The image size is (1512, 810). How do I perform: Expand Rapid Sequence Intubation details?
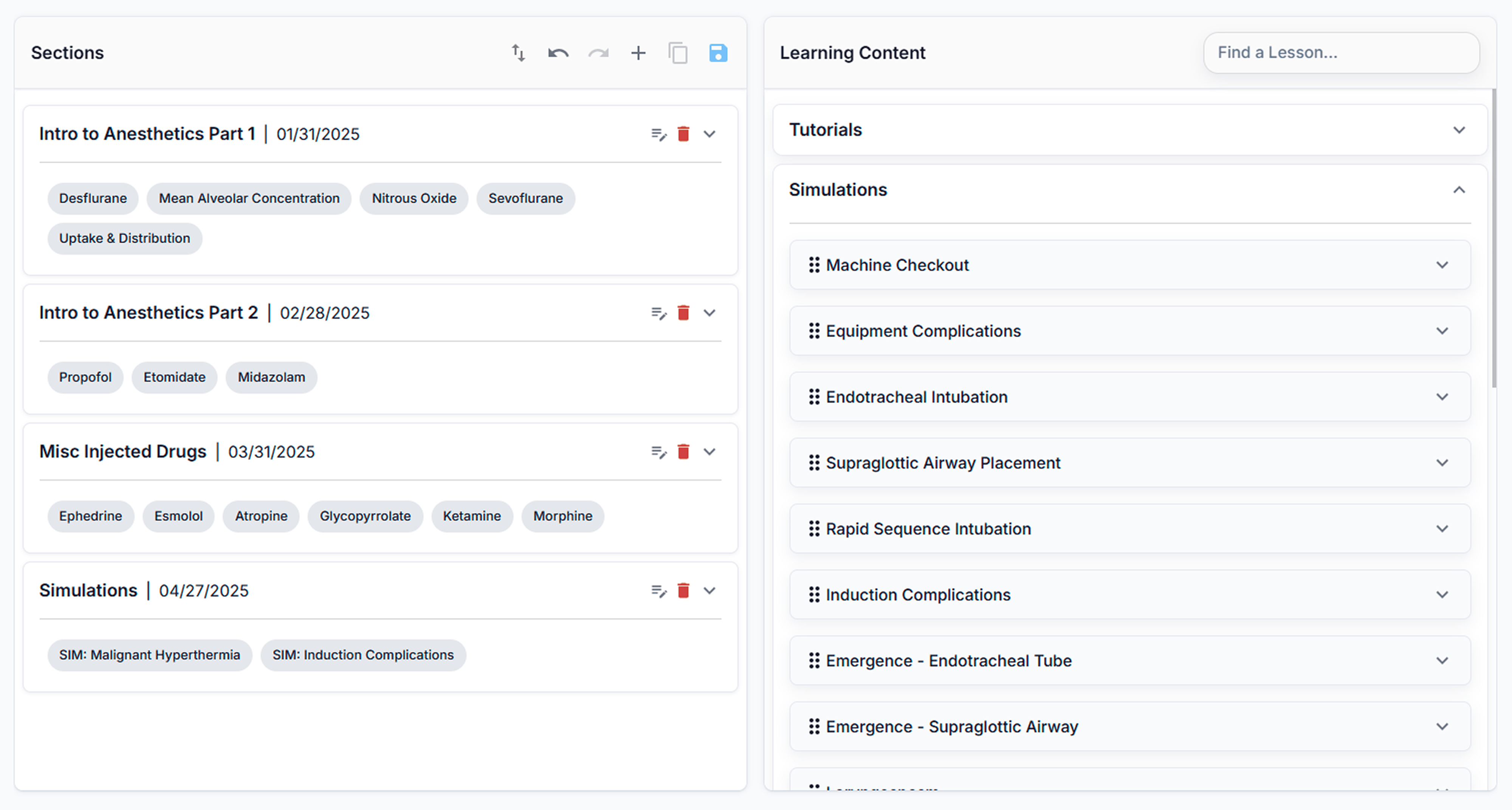(x=1443, y=529)
